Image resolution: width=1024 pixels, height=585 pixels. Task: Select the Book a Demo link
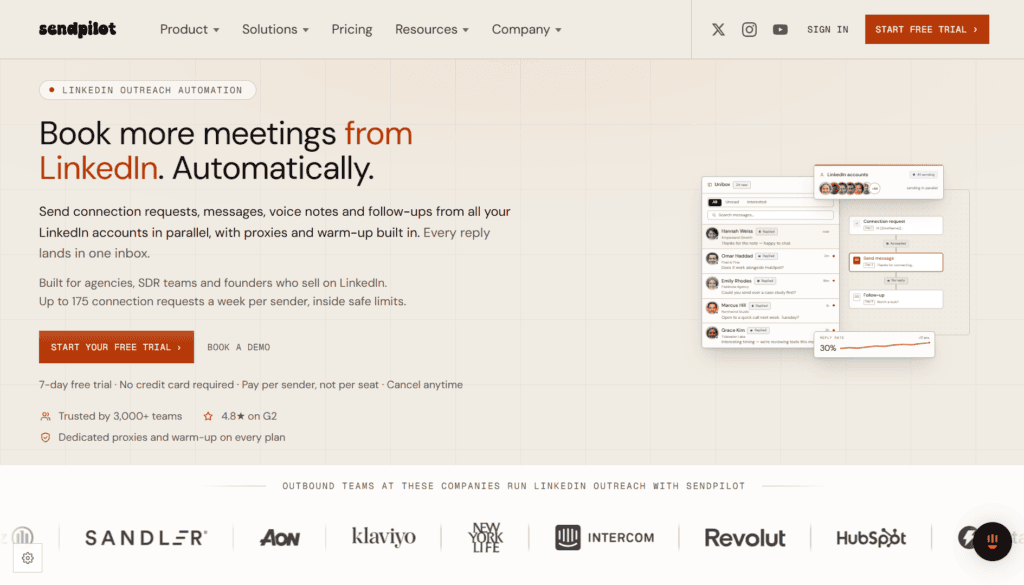coord(238,347)
